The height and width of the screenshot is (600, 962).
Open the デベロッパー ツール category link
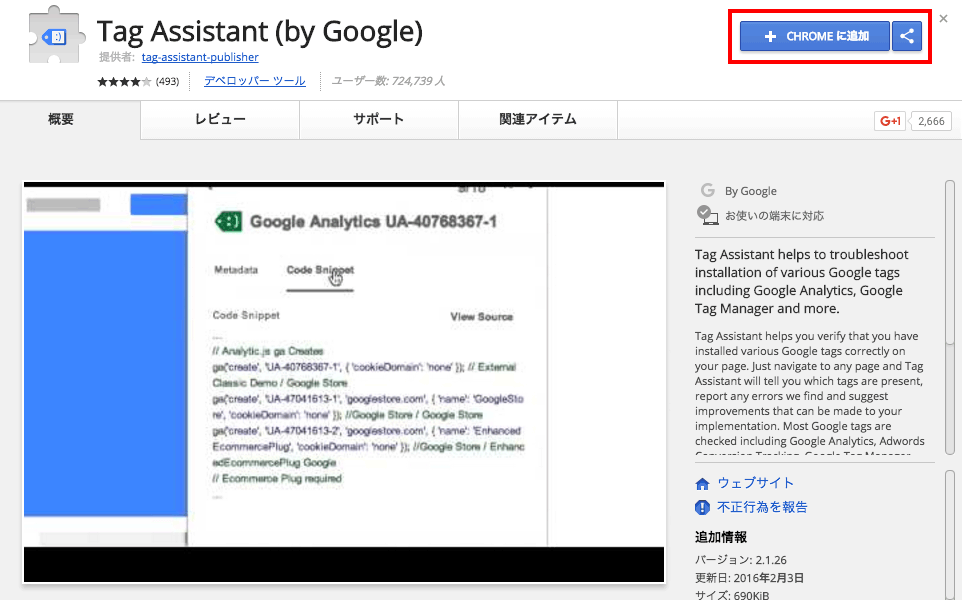pos(255,81)
